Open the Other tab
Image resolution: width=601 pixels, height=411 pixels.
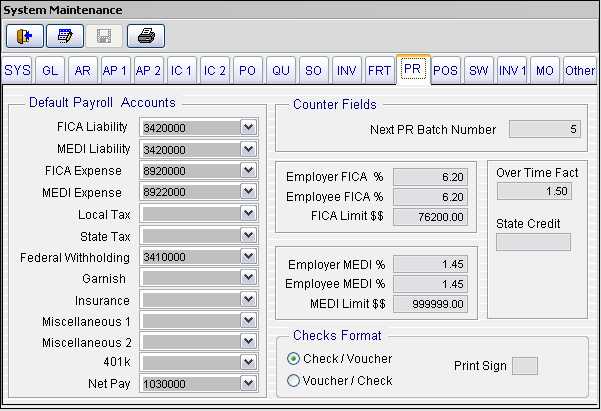(x=580, y=71)
